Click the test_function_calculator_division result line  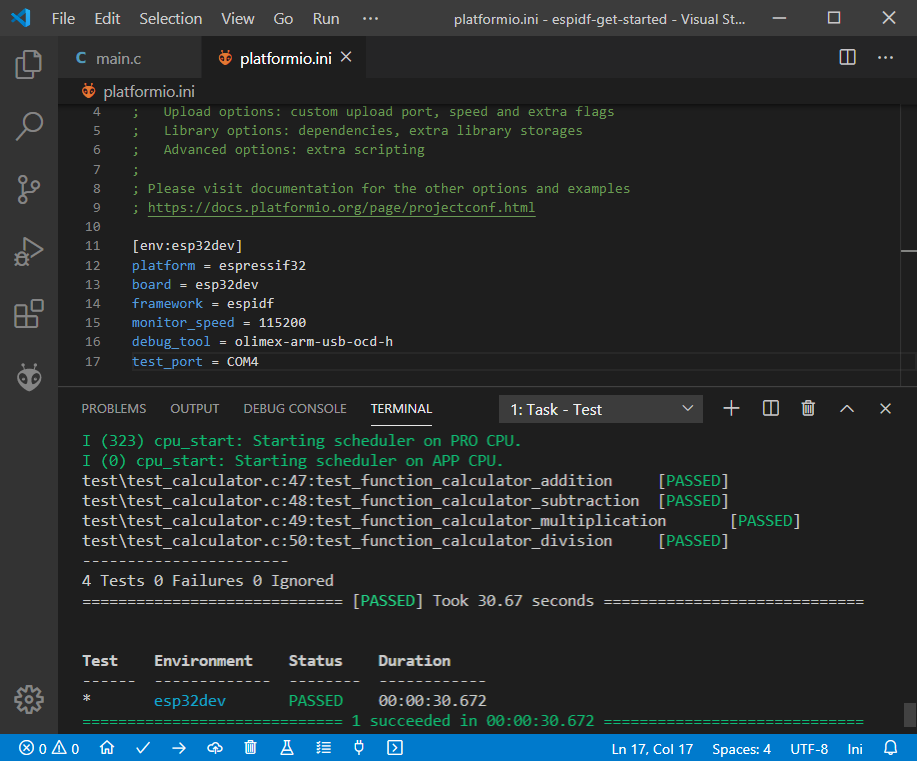pyautogui.click(x=405, y=541)
